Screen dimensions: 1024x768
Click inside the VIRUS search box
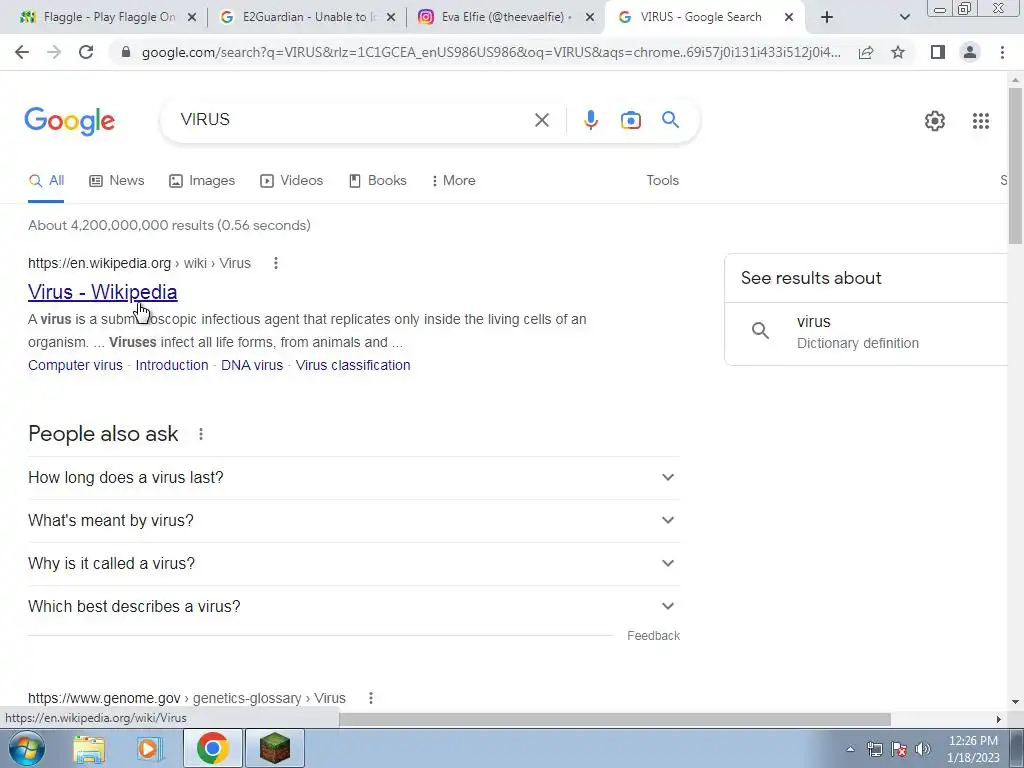pyautogui.click(x=353, y=120)
